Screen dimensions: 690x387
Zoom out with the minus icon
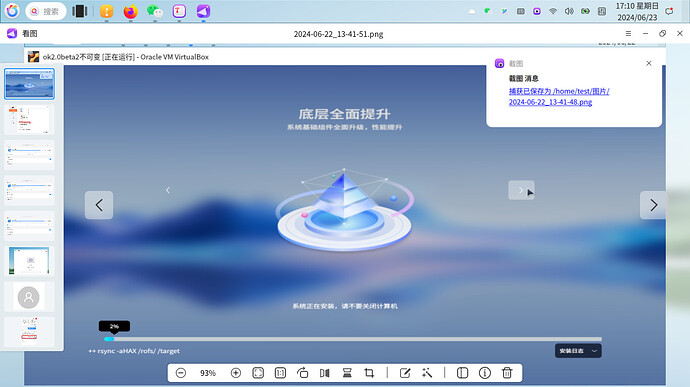pos(180,373)
